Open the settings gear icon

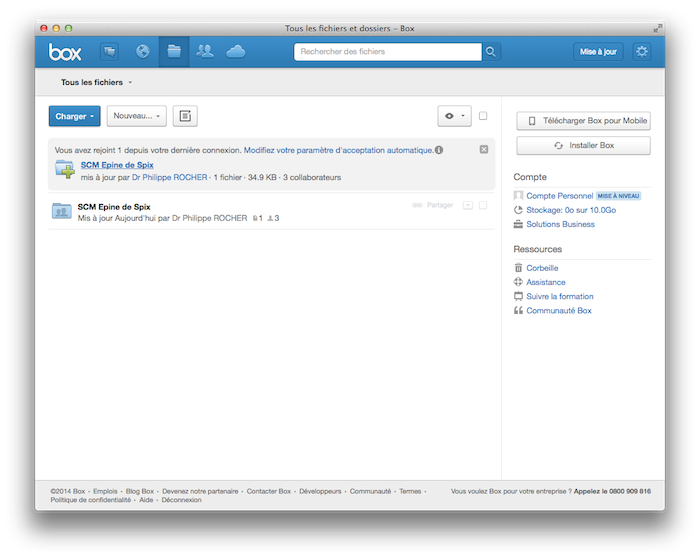[x=641, y=52]
